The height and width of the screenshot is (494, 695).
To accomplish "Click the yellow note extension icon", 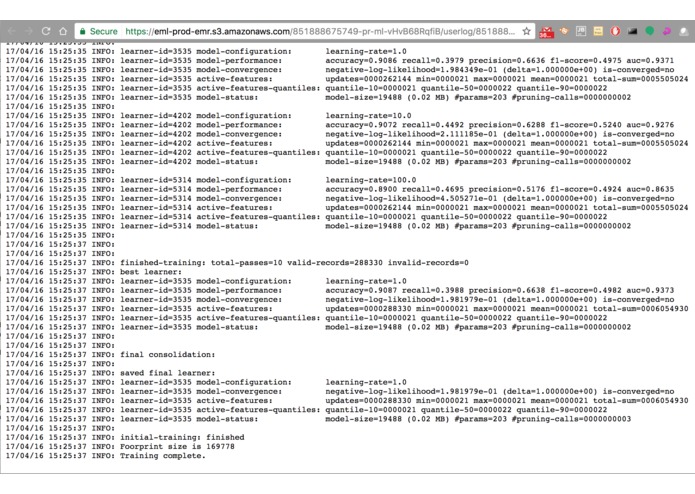I will point(598,31).
